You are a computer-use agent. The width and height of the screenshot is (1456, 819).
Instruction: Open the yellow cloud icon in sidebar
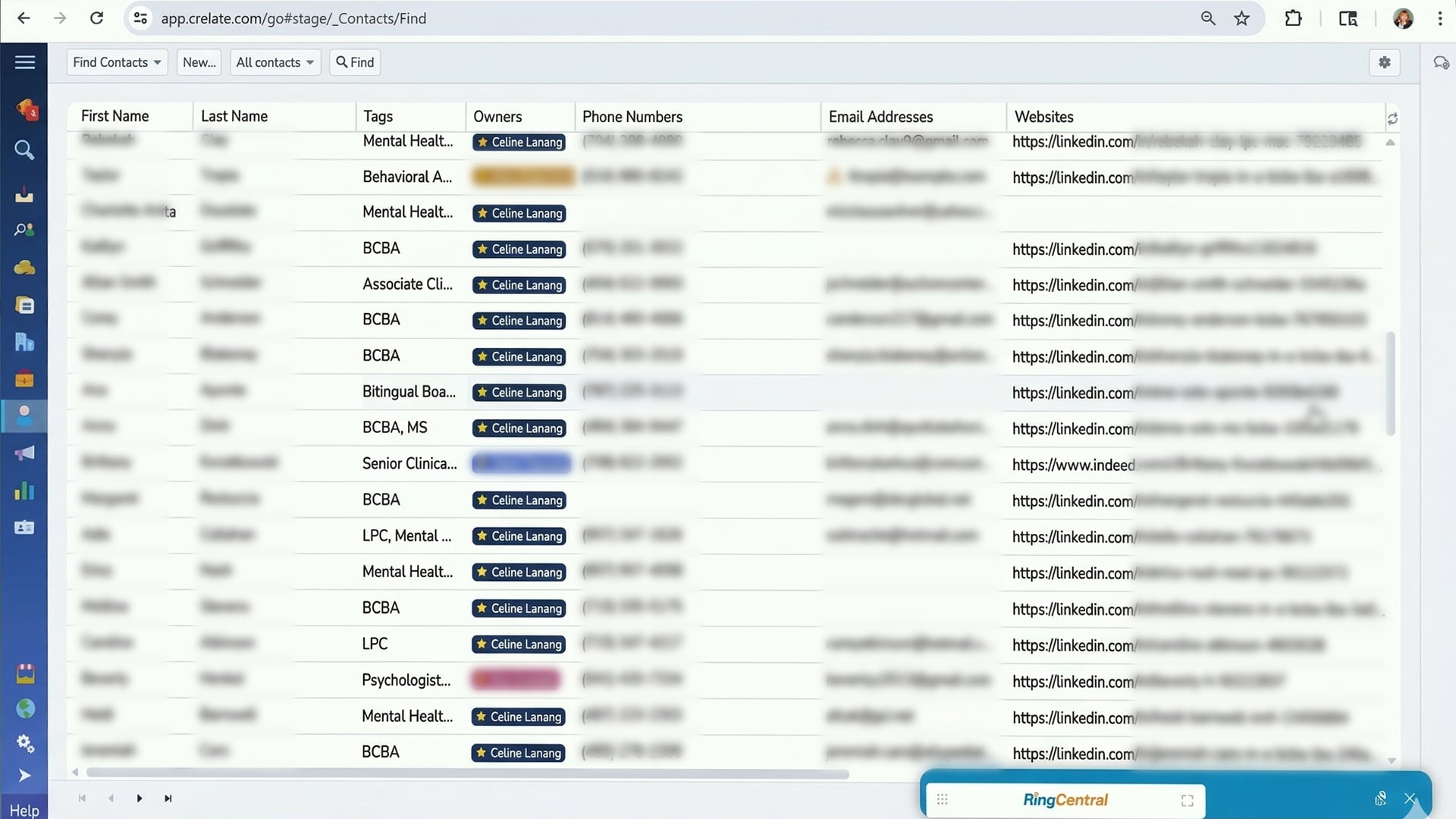pyautogui.click(x=24, y=267)
